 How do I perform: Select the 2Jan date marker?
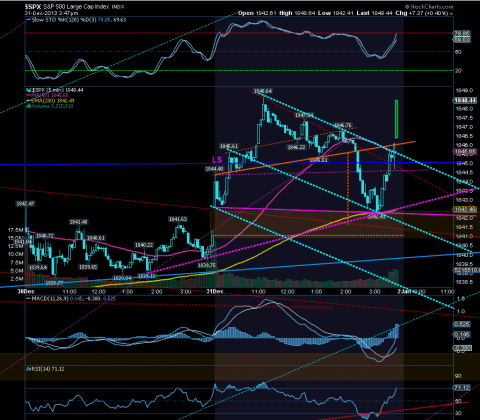pyautogui.click(x=405, y=291)
